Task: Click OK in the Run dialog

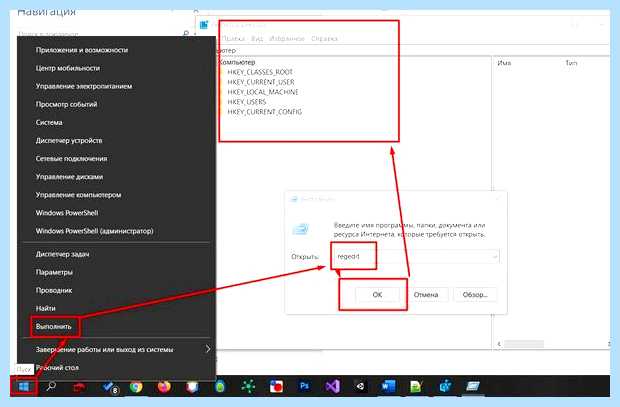Action: click(377, 295)
